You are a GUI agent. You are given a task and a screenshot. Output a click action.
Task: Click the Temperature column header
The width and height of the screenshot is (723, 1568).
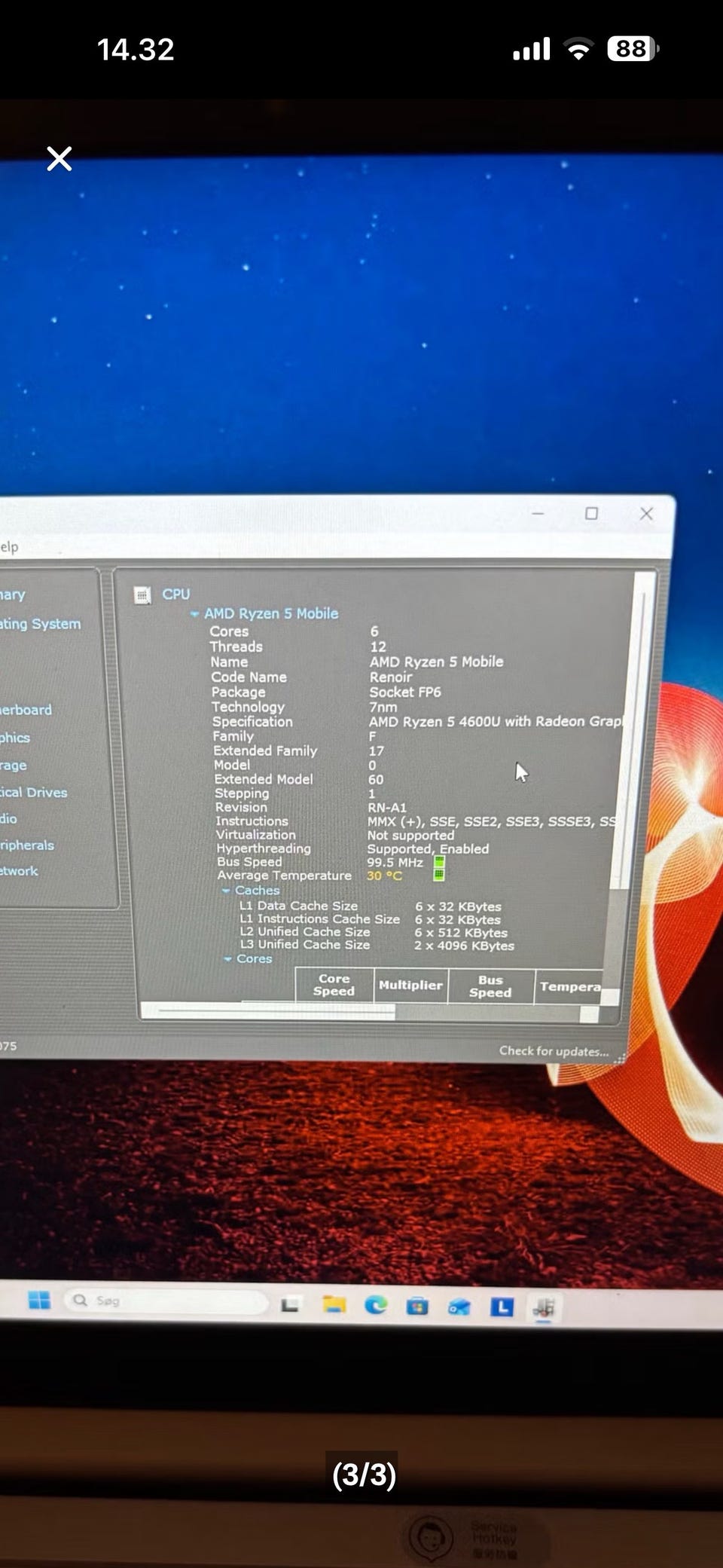(x=569, y=987)
